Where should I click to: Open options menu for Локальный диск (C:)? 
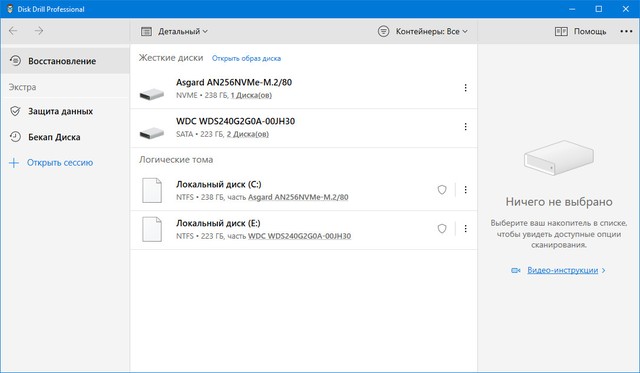(465, 189)
